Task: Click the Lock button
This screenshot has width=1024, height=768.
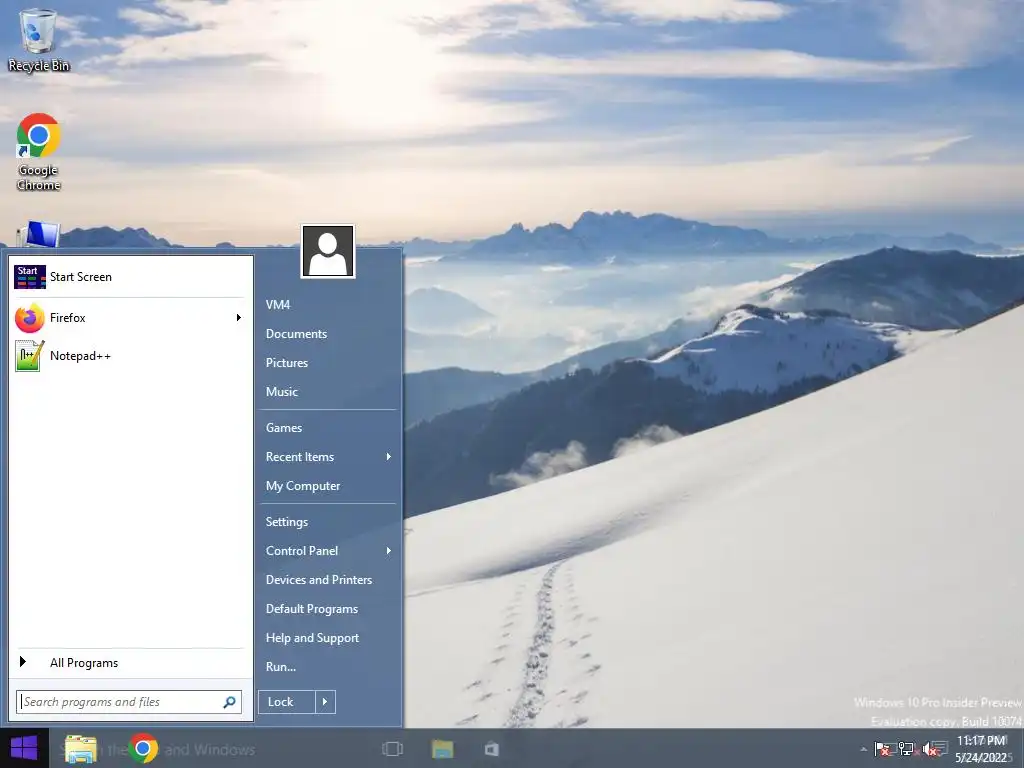Action: [x=287, y=702]
